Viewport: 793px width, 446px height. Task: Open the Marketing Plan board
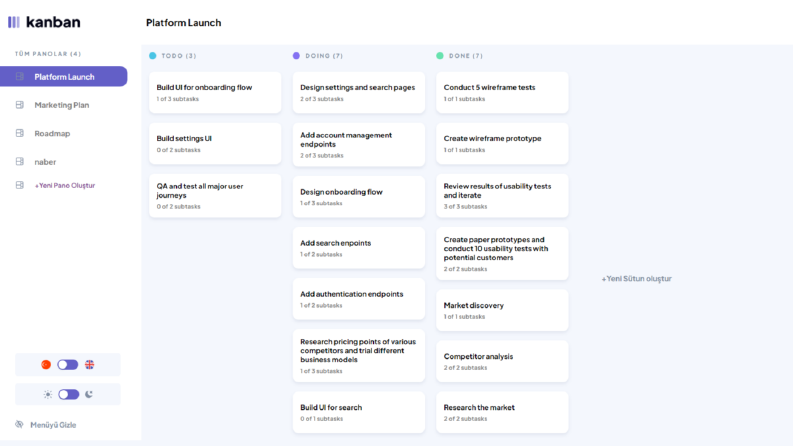(64, 105)
